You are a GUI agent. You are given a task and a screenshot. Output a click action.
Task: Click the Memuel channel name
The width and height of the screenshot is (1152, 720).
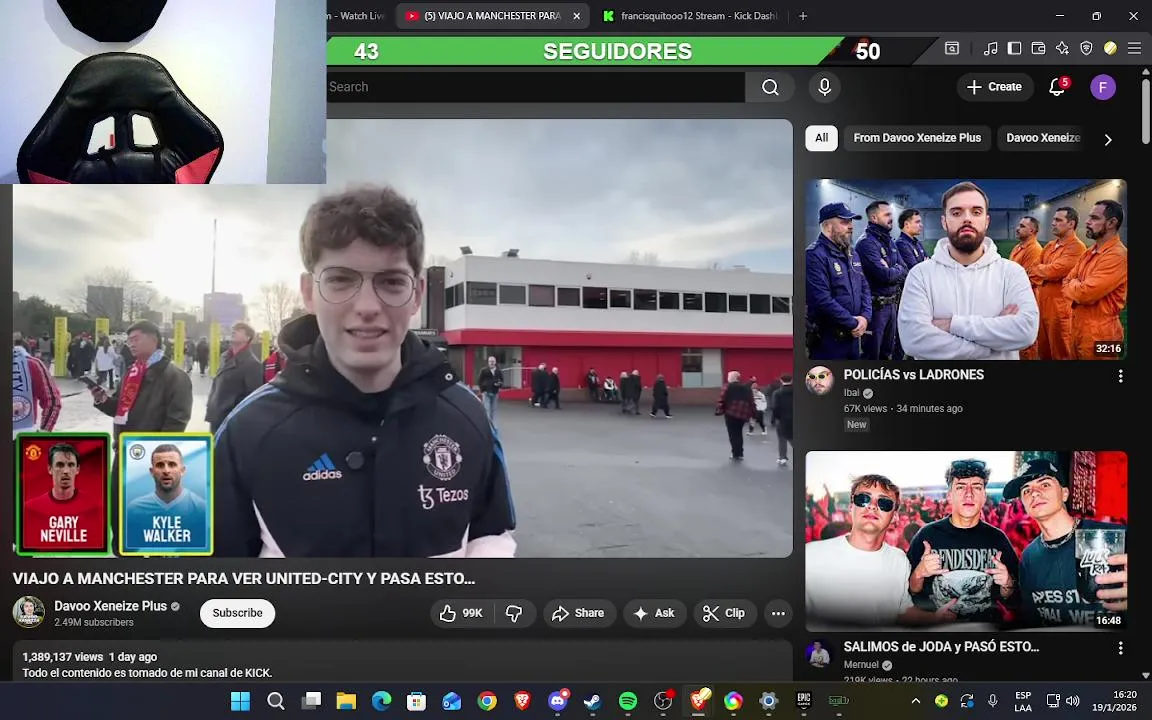coord(861,665)
